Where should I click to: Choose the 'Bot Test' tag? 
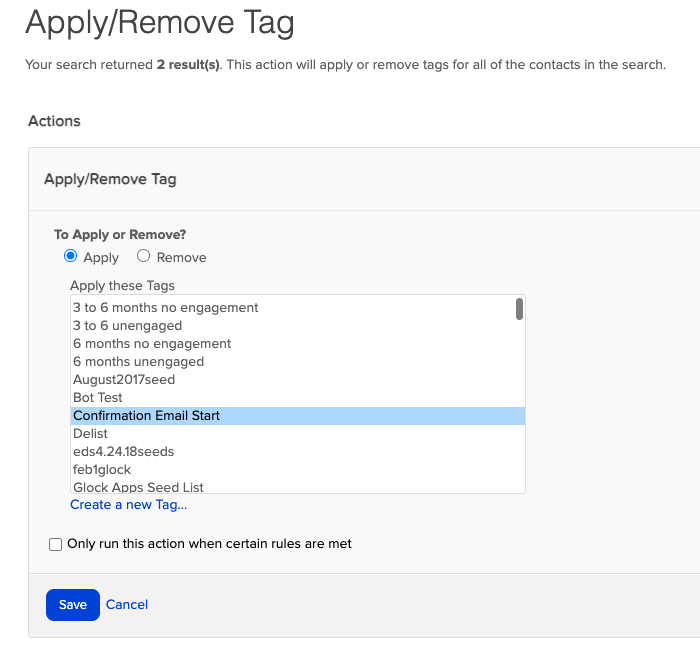tap(98, 398)
